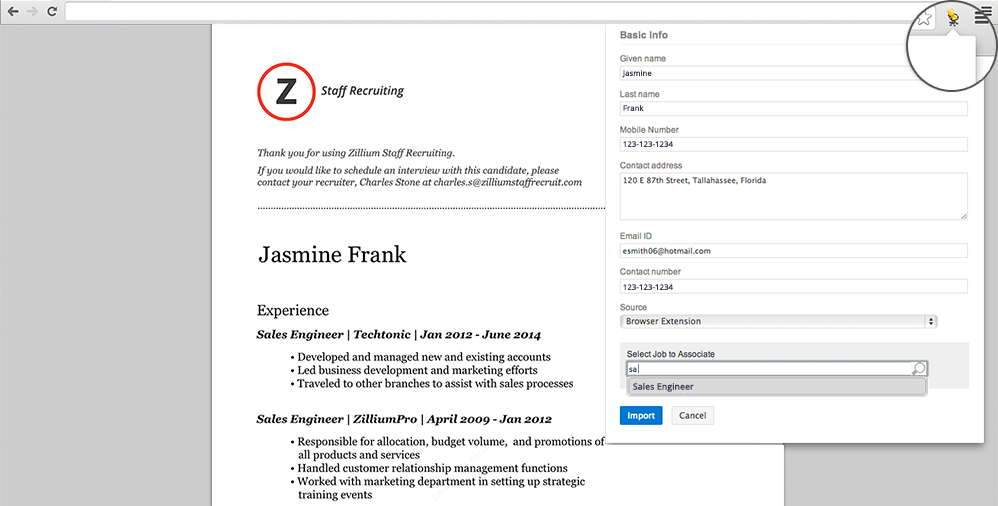Screen dimensions: 998x506
Task: Focus the Mobile Number field
Action: point(793,144)
